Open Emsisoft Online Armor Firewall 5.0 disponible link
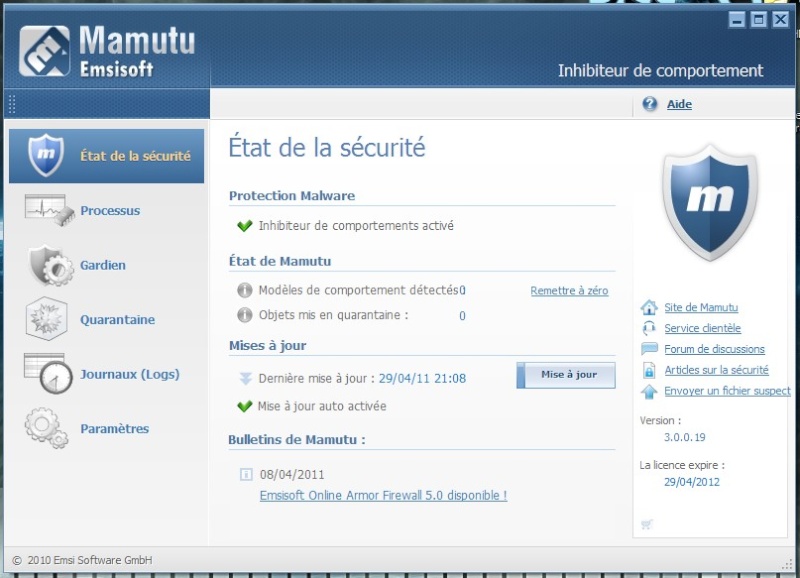Image resolution: width=800 pixels, height=578 pixels. tap(383, 495)
